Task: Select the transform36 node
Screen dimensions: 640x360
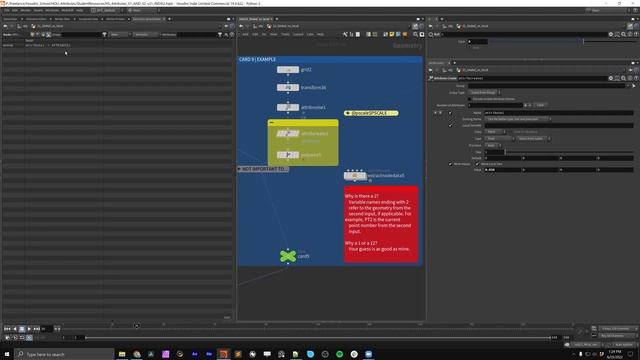Action: (x=288, y=87)
